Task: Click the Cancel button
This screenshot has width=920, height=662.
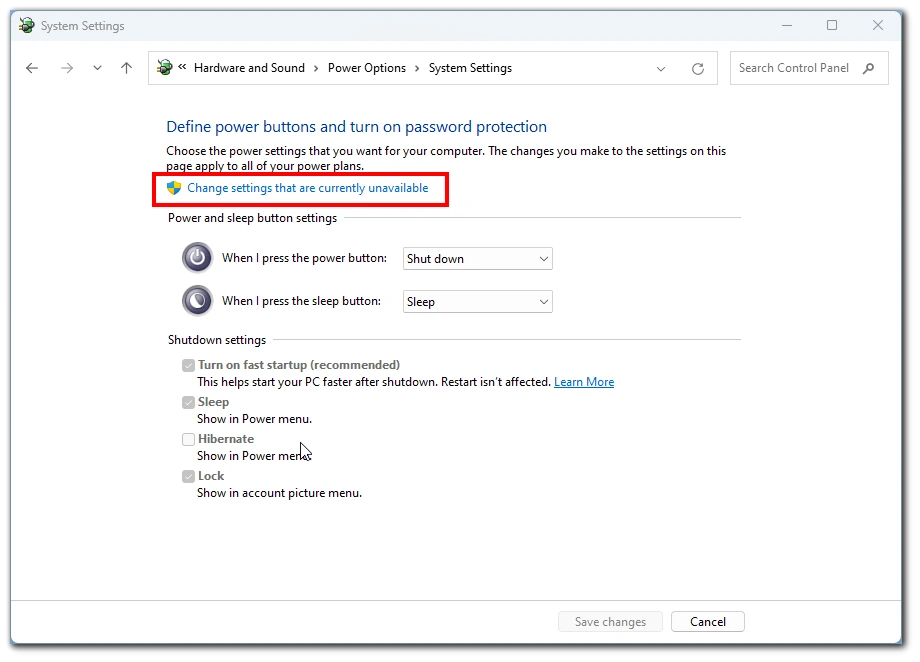Action: click(x=708, y=622)
